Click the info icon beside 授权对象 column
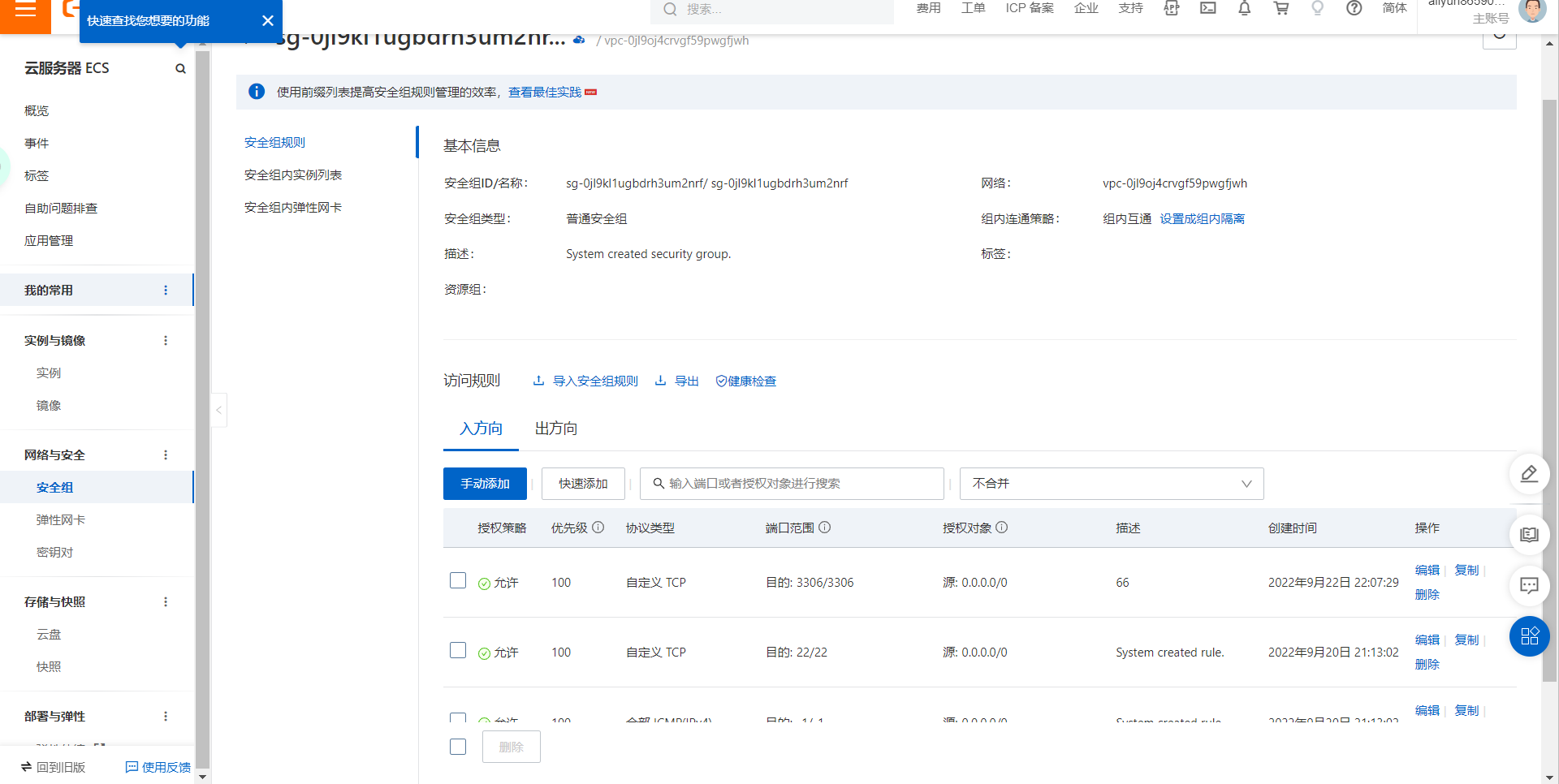Viewport: 1559px width, 784px height. click(1002, 528)
